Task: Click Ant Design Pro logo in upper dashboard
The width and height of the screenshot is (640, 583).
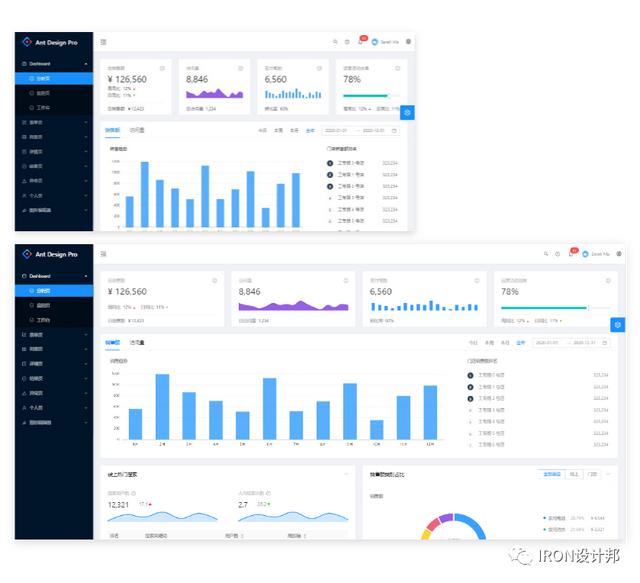Action: pyautogui.click(x=50, y=42)
